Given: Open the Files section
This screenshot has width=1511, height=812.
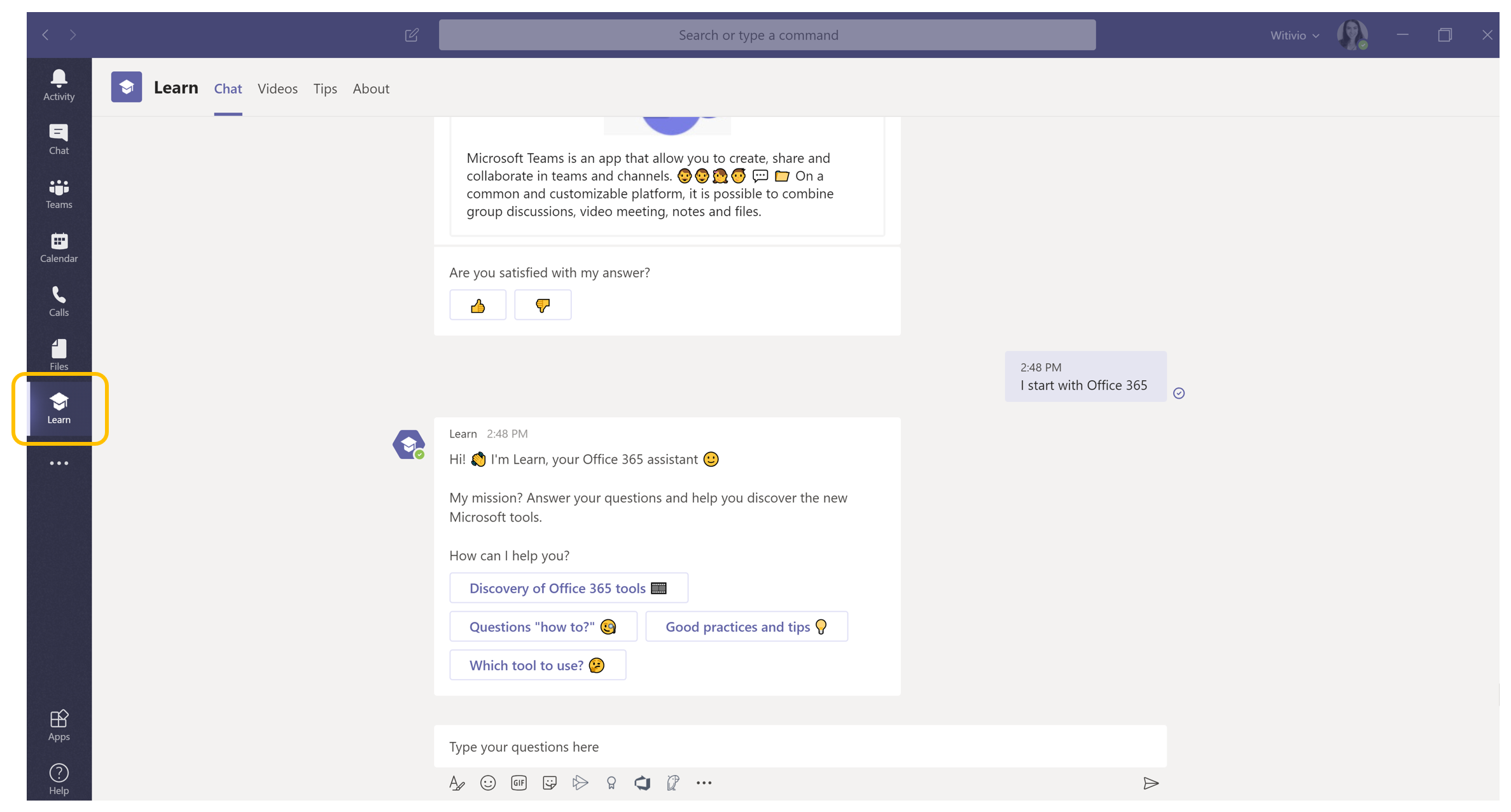Looking at the screenshot, I should point(59,355).
